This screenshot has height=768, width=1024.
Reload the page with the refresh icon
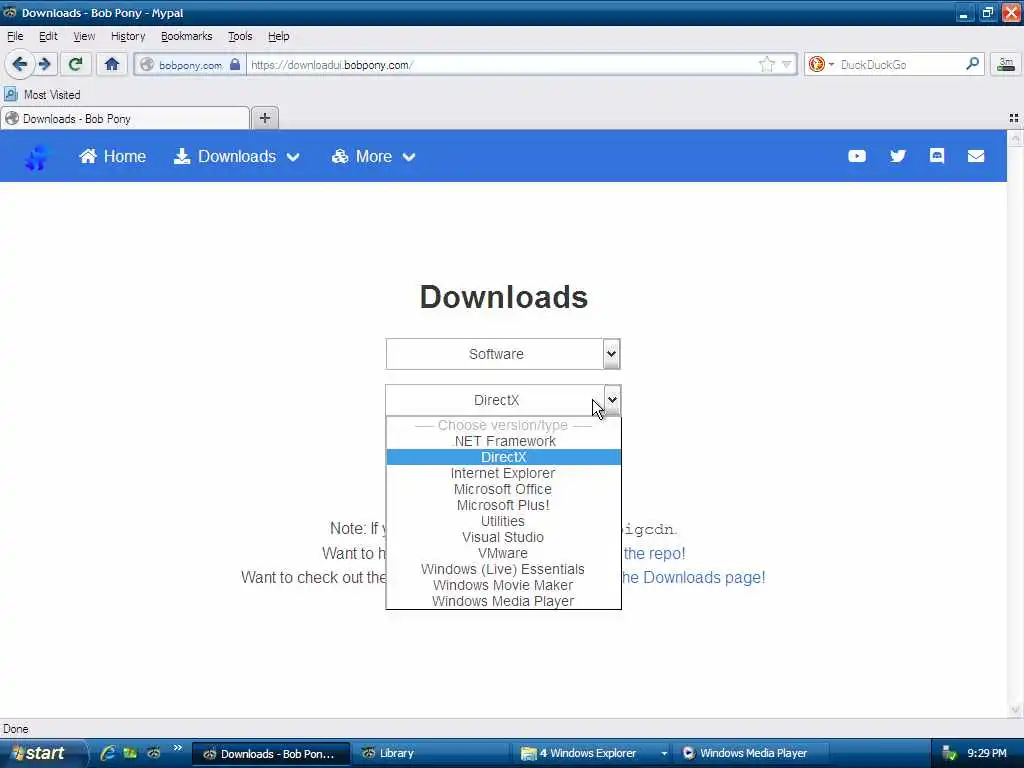tap(76, 64)
